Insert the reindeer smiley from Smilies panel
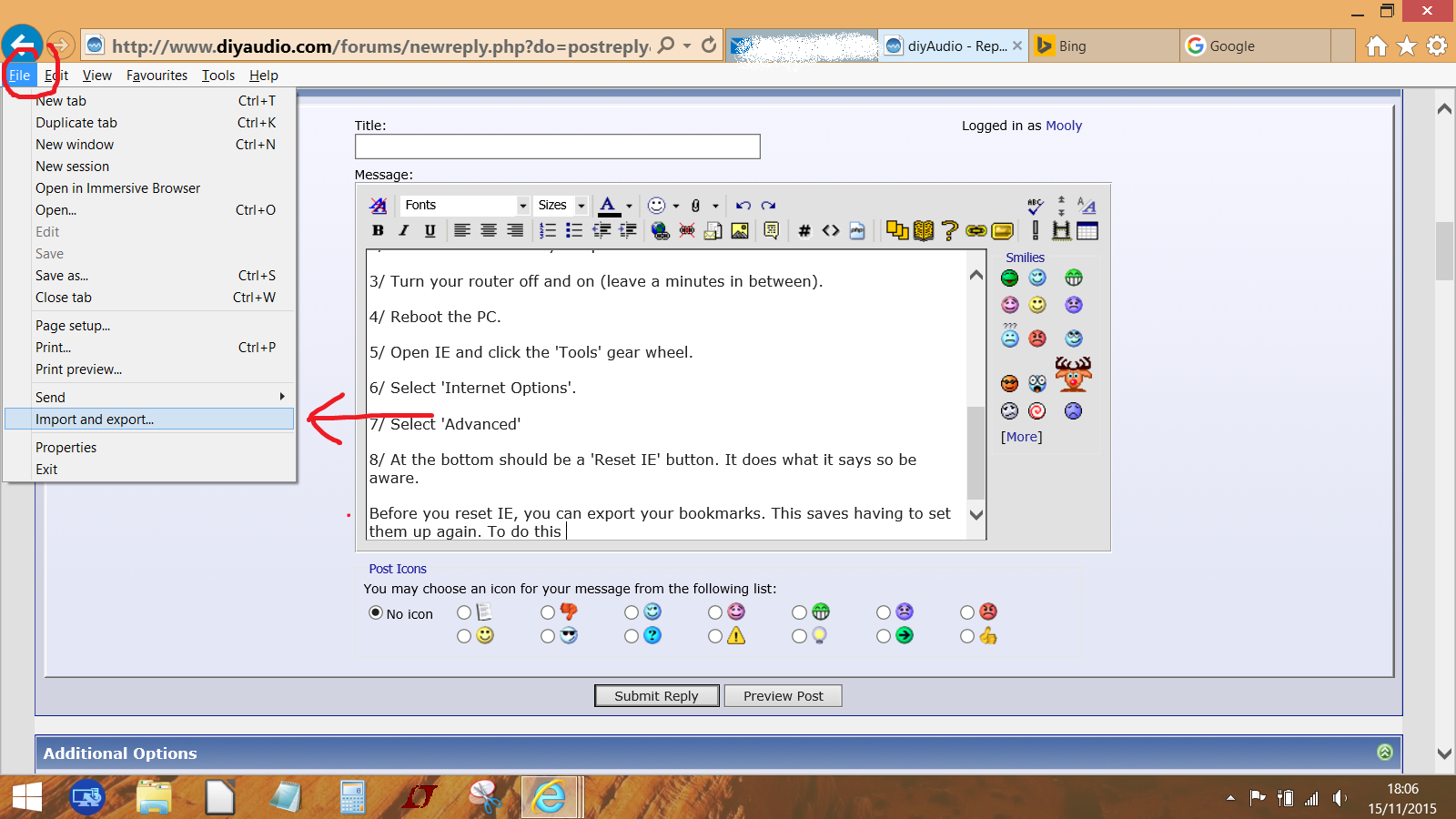The image size is (1456, 819). coord(1074,373)
